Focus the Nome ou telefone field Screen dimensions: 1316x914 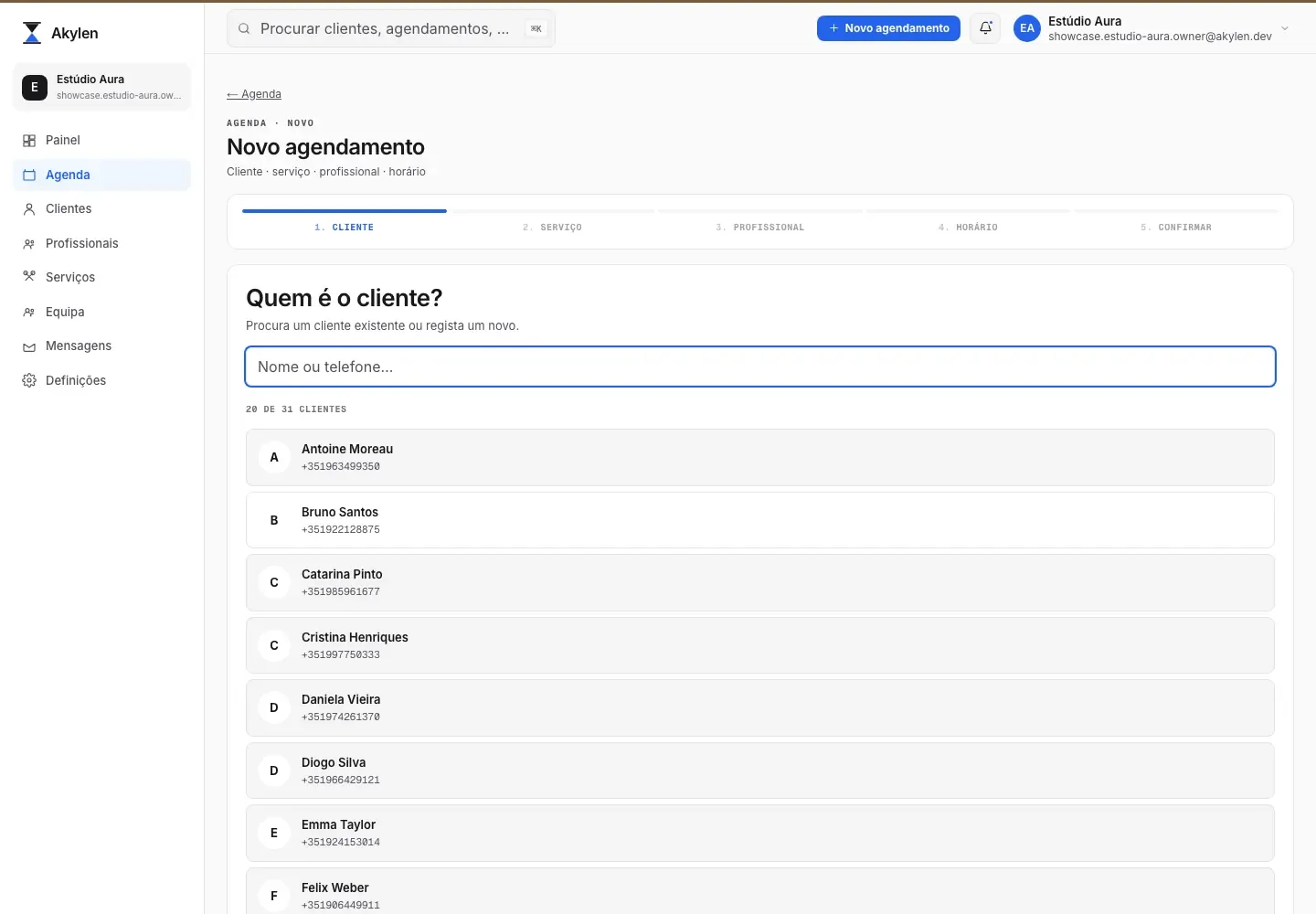tap(760, 367)
